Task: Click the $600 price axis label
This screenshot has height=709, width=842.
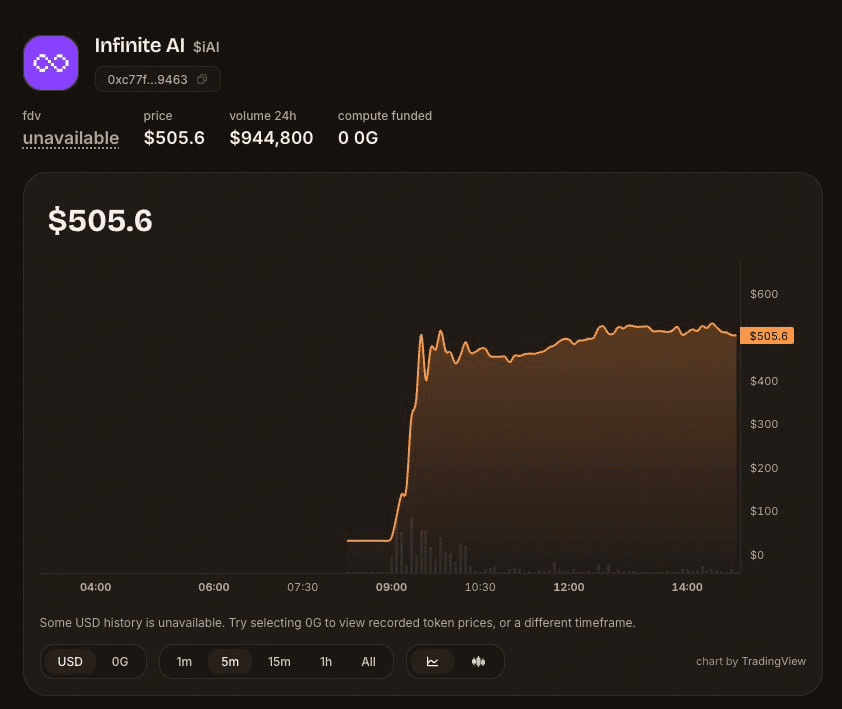Action: [764, 294]
